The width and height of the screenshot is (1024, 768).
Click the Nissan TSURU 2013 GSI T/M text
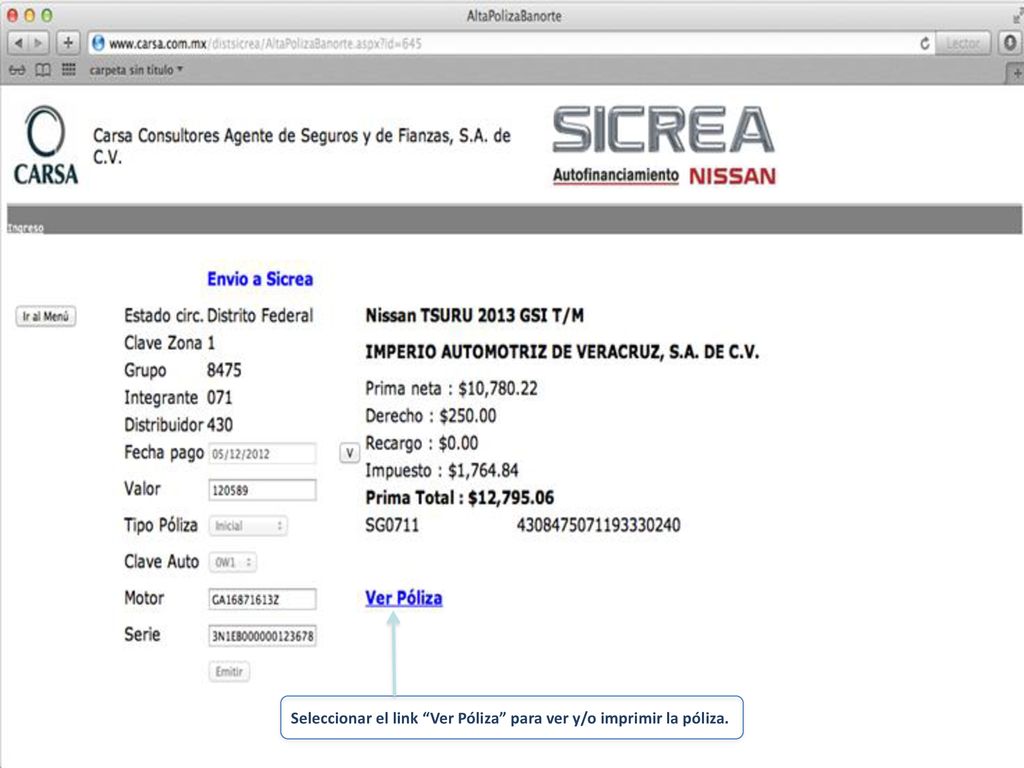(475, 315)
